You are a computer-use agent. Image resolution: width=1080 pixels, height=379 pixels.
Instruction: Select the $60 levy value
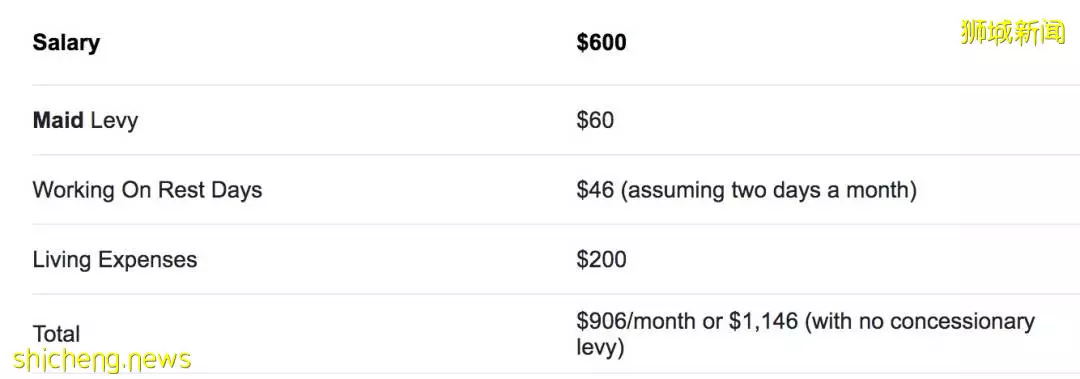[x=595, y=121]
